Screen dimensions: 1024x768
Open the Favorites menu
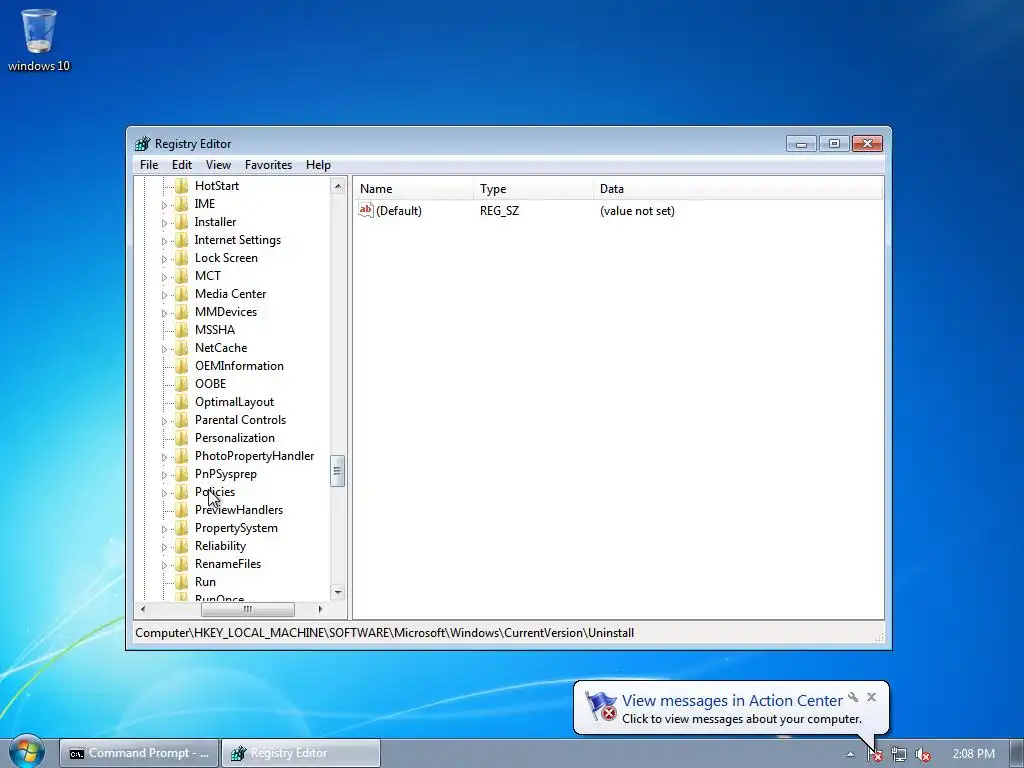click(x=268, y=165)
